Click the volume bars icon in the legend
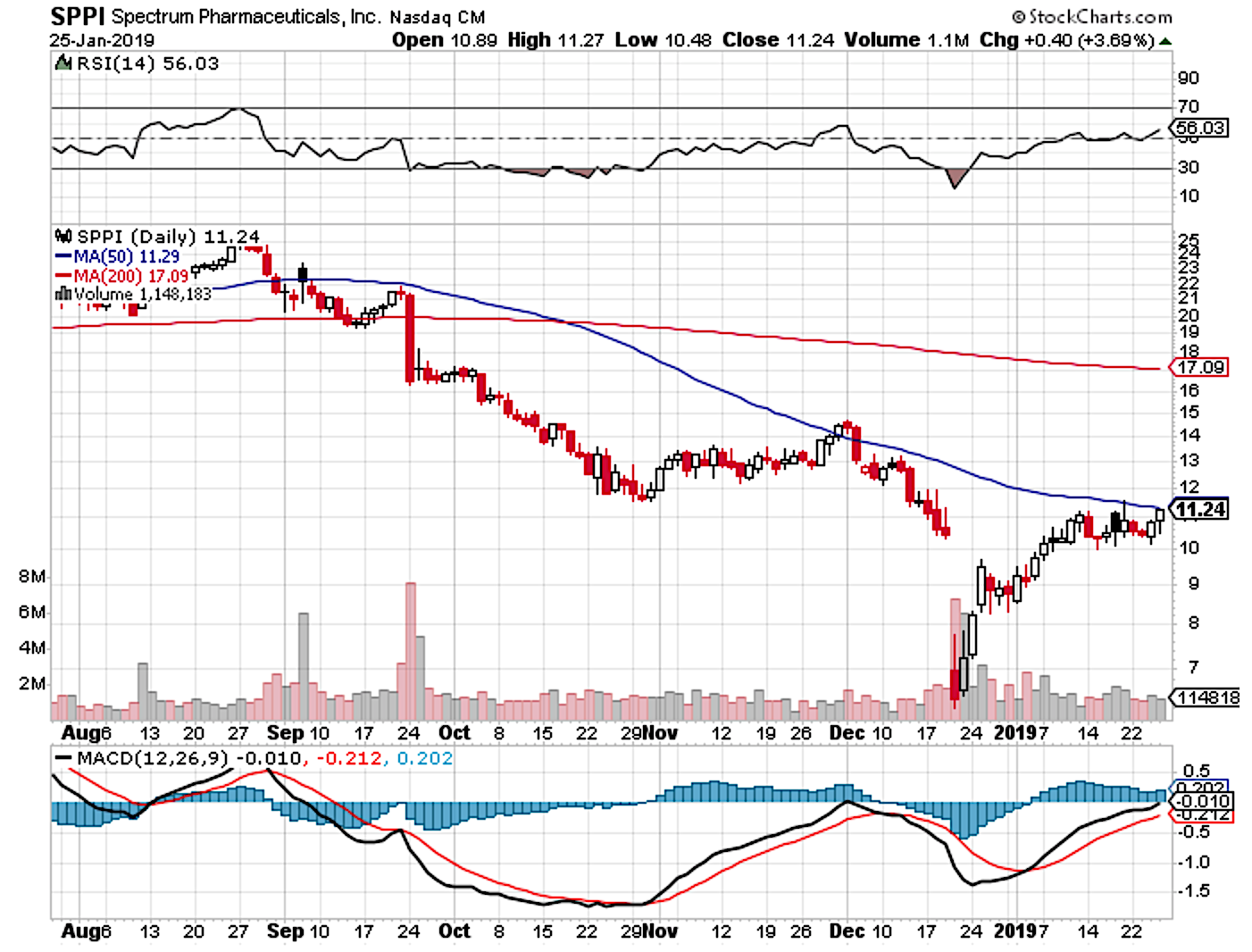The image size is (1252, 952). point(63,293)
